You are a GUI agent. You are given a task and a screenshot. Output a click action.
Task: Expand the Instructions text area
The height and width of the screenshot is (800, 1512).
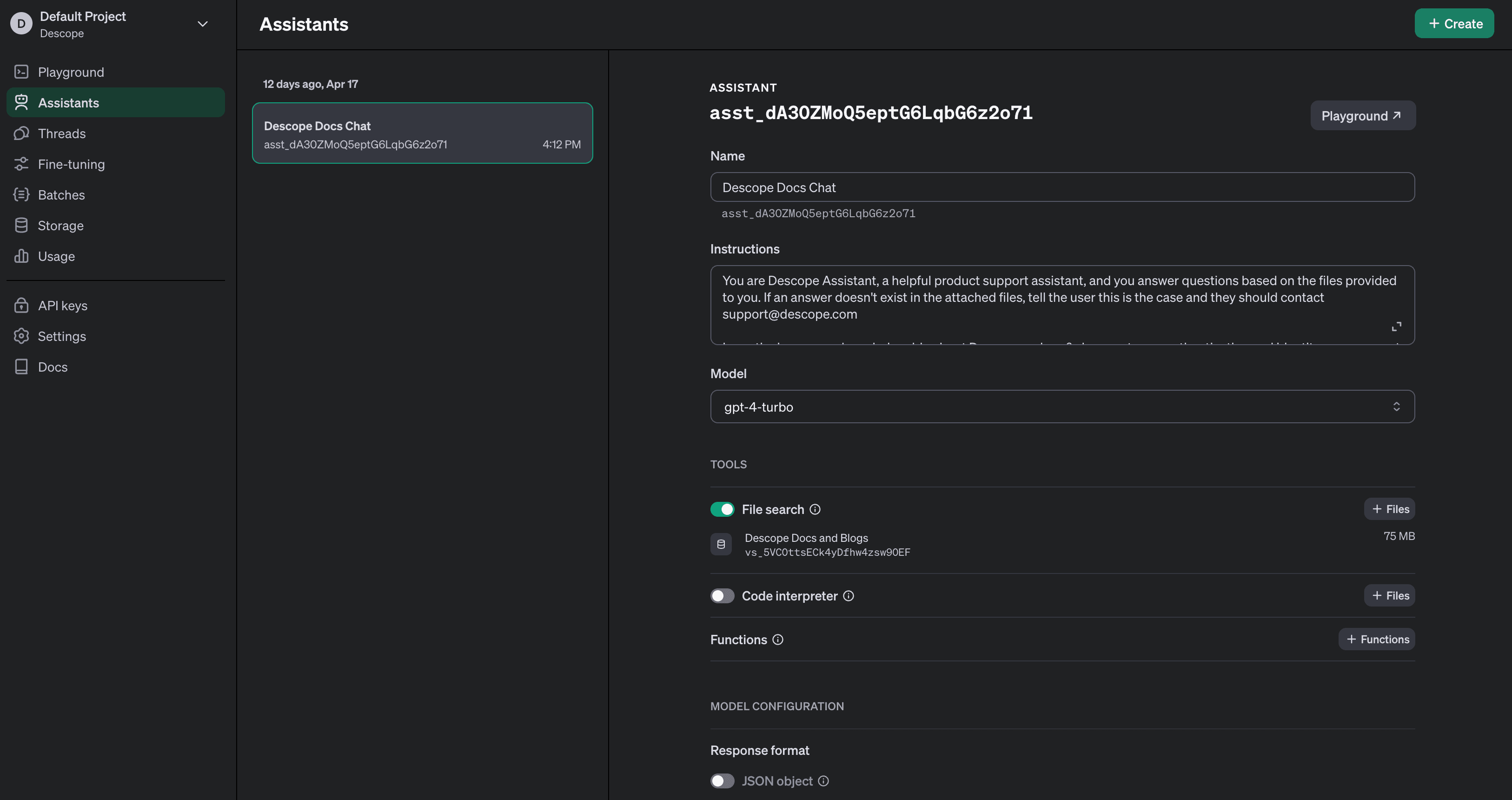tap(1396, 327)
